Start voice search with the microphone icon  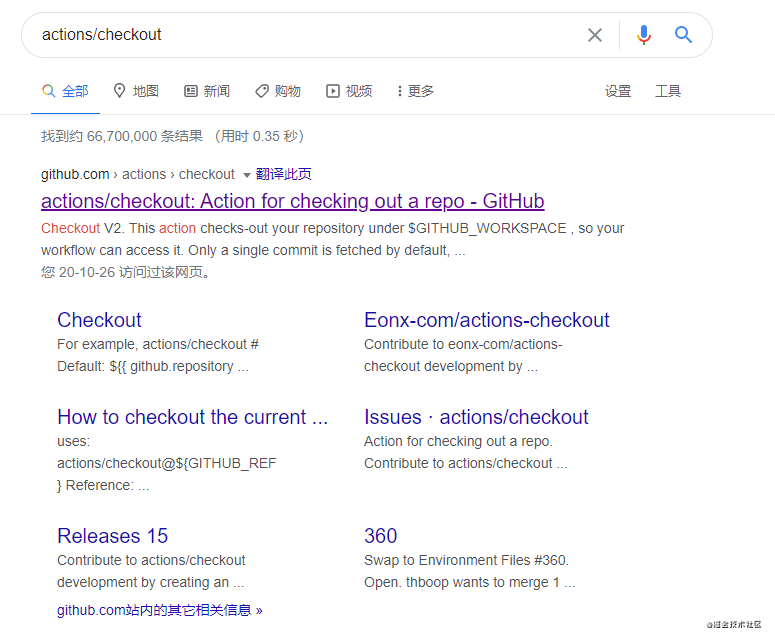644,35
